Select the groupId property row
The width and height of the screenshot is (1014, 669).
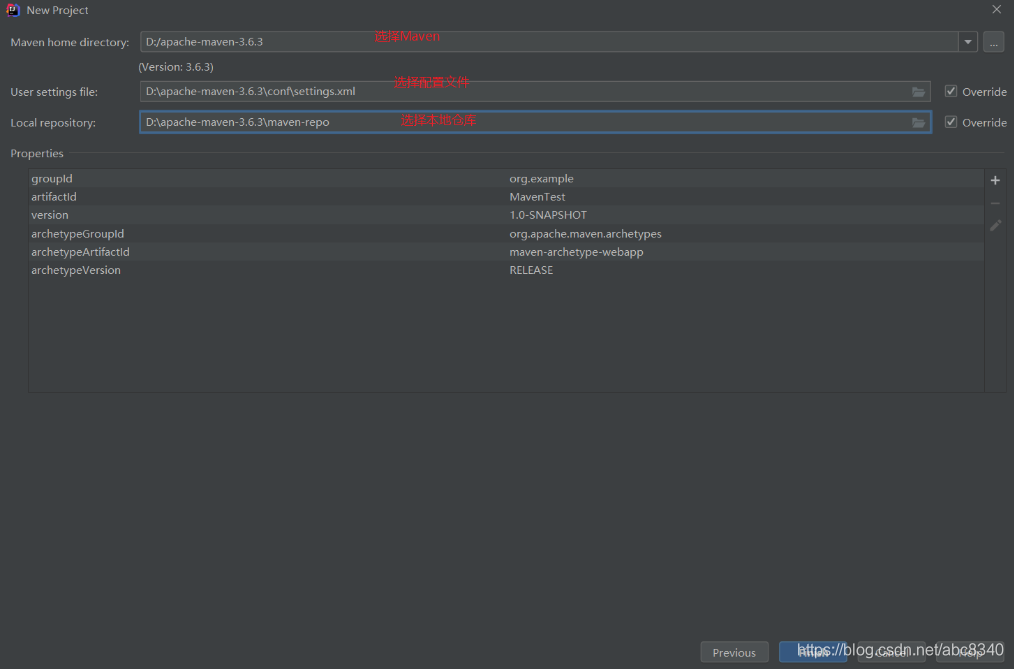pyautogui.click(x=506, y=178)
